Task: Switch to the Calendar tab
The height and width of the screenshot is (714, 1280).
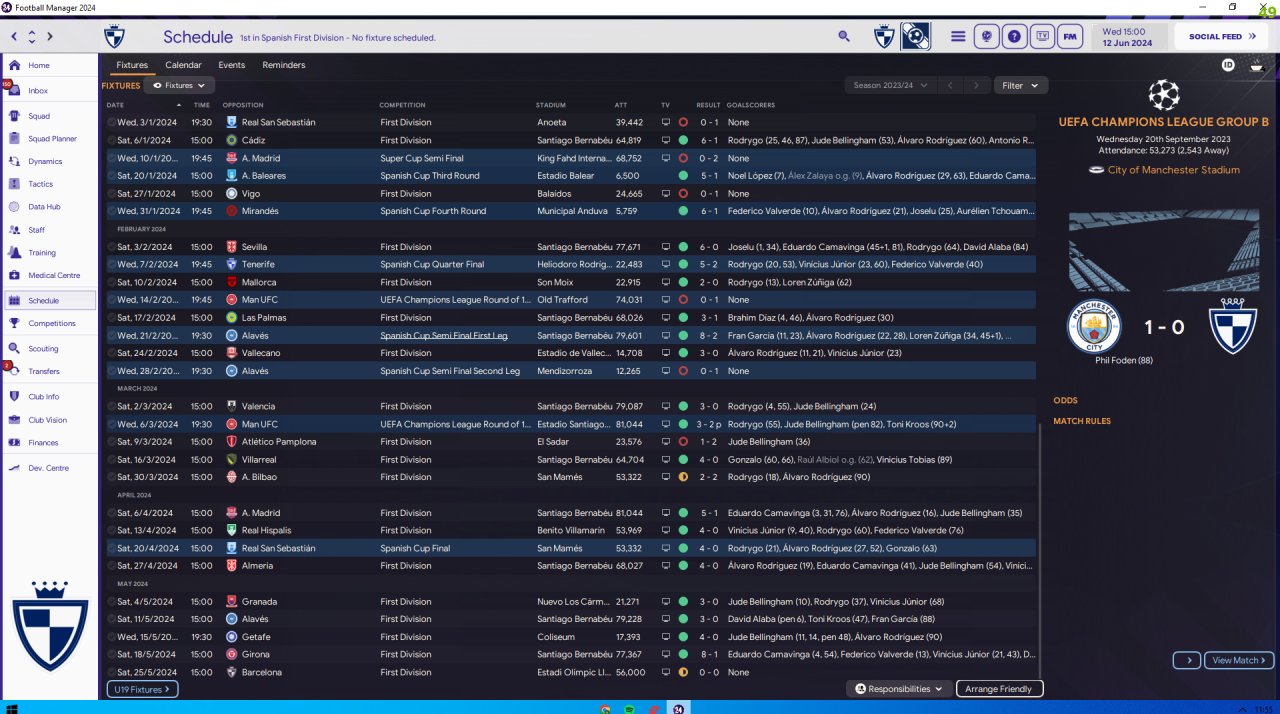Action: click(x=183, y=65)
